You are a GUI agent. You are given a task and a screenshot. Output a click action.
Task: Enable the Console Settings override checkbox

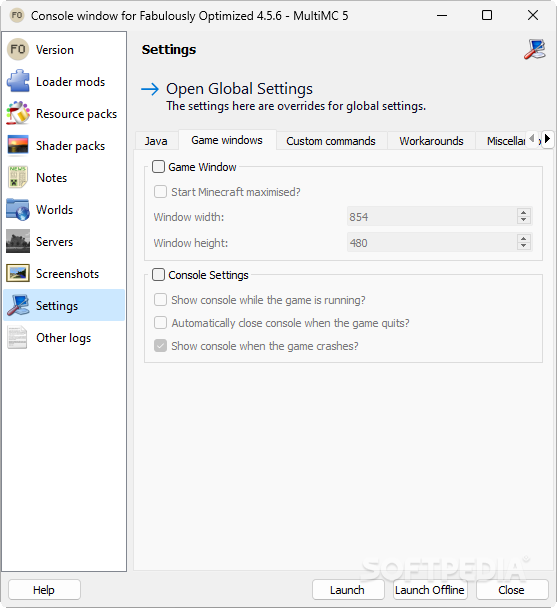pyautogui.click(x=158, y=275)
